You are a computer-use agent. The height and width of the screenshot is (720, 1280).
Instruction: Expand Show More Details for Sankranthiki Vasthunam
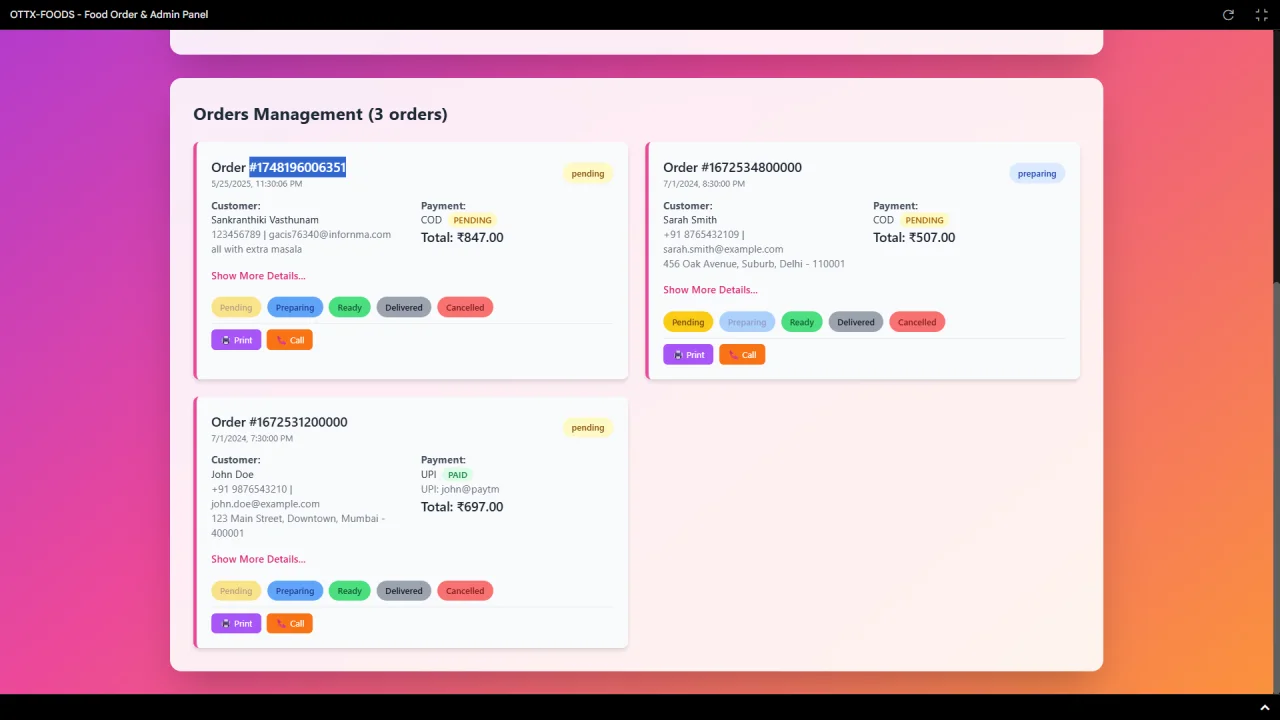(x=258, y=276)
